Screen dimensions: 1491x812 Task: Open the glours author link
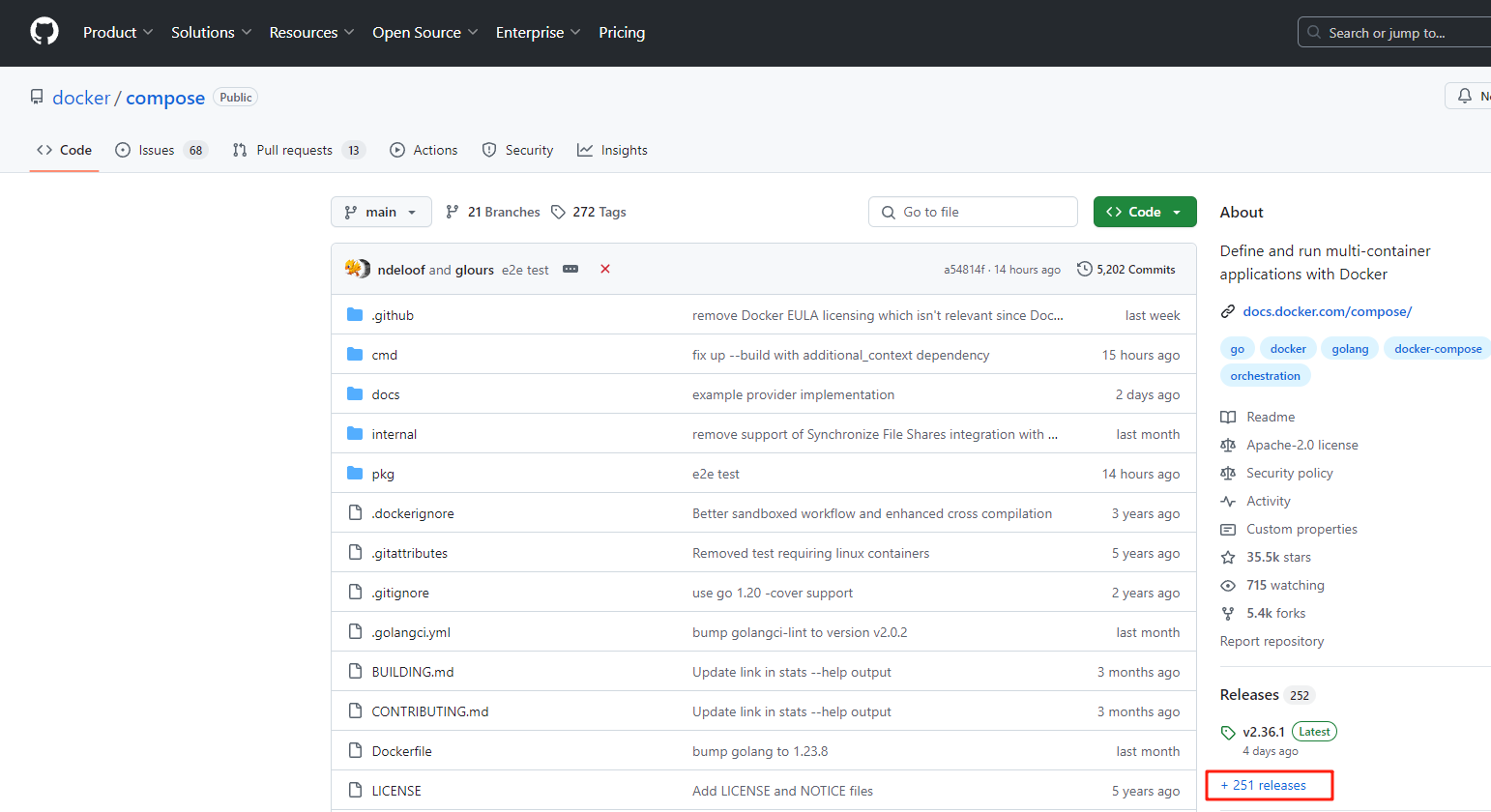pyautogui.click(x=475, y=270)
